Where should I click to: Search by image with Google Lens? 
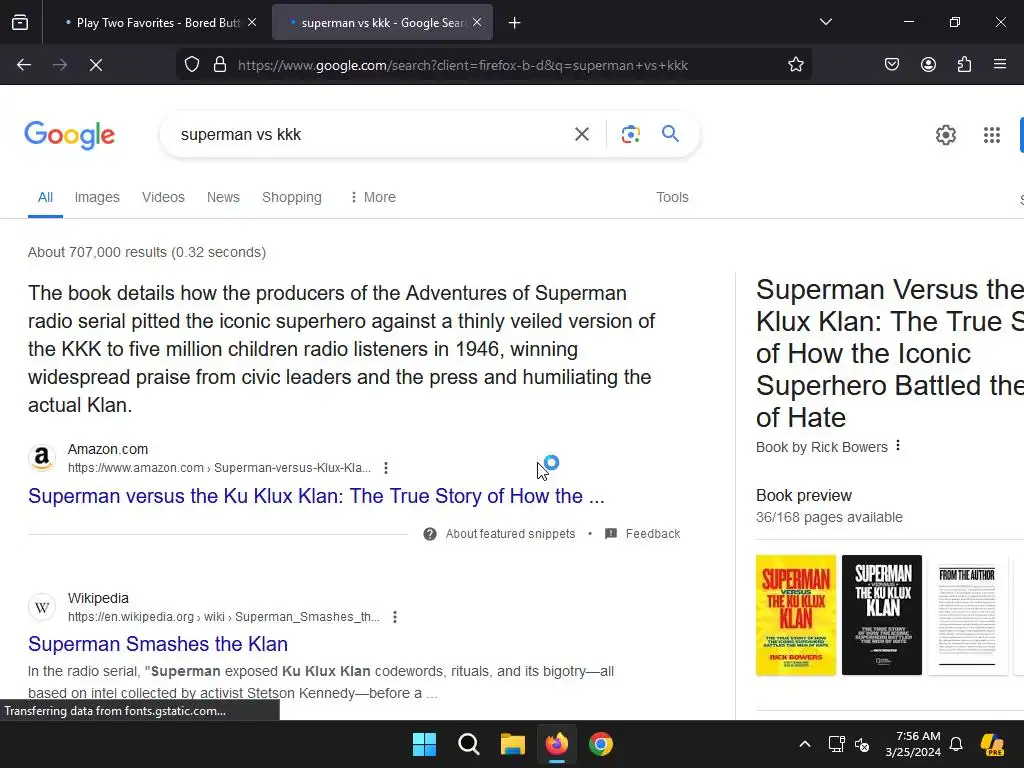(630, 134)
